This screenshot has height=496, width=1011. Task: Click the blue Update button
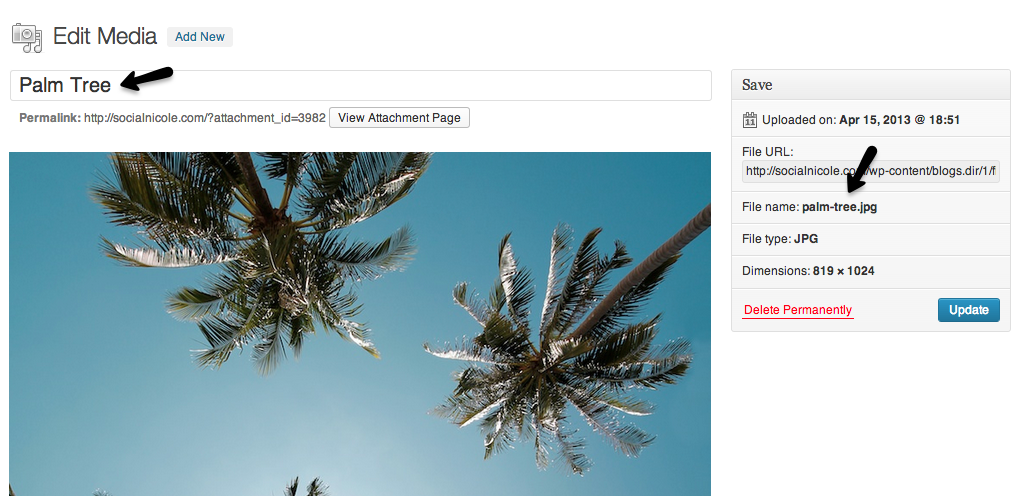tap(968, 310)
